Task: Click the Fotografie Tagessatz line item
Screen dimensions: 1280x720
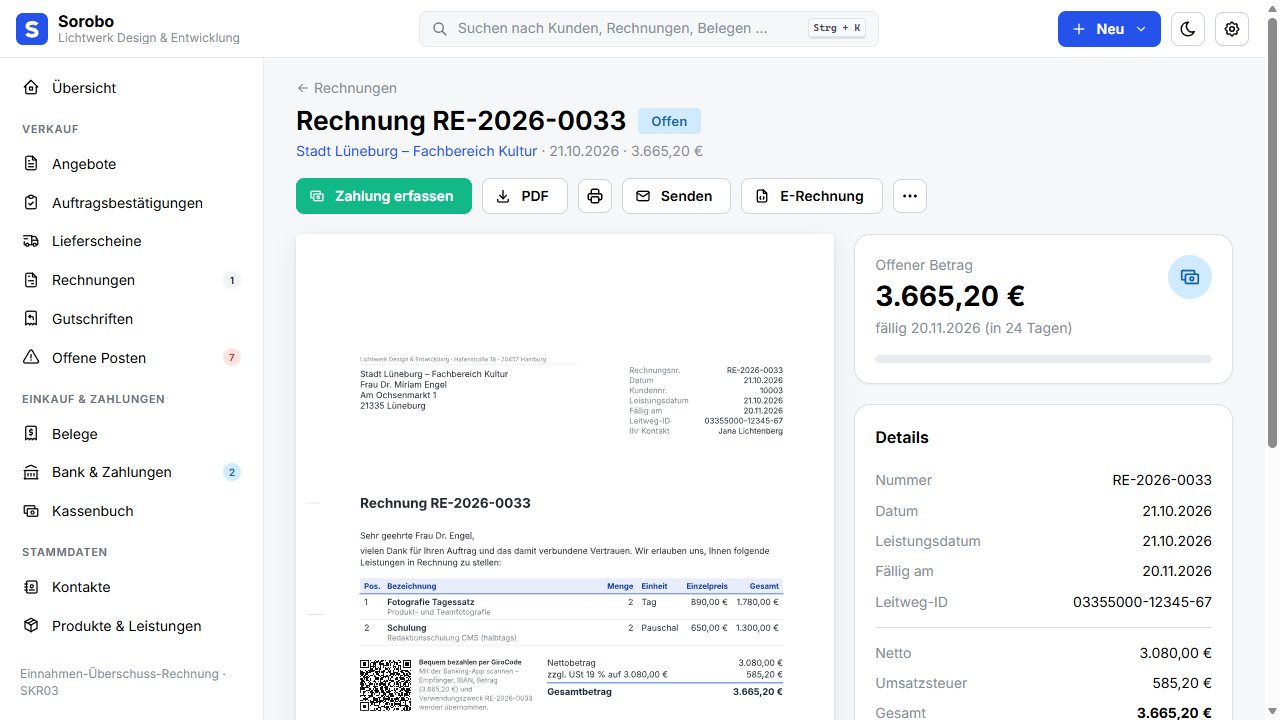Action: (571, 606)
